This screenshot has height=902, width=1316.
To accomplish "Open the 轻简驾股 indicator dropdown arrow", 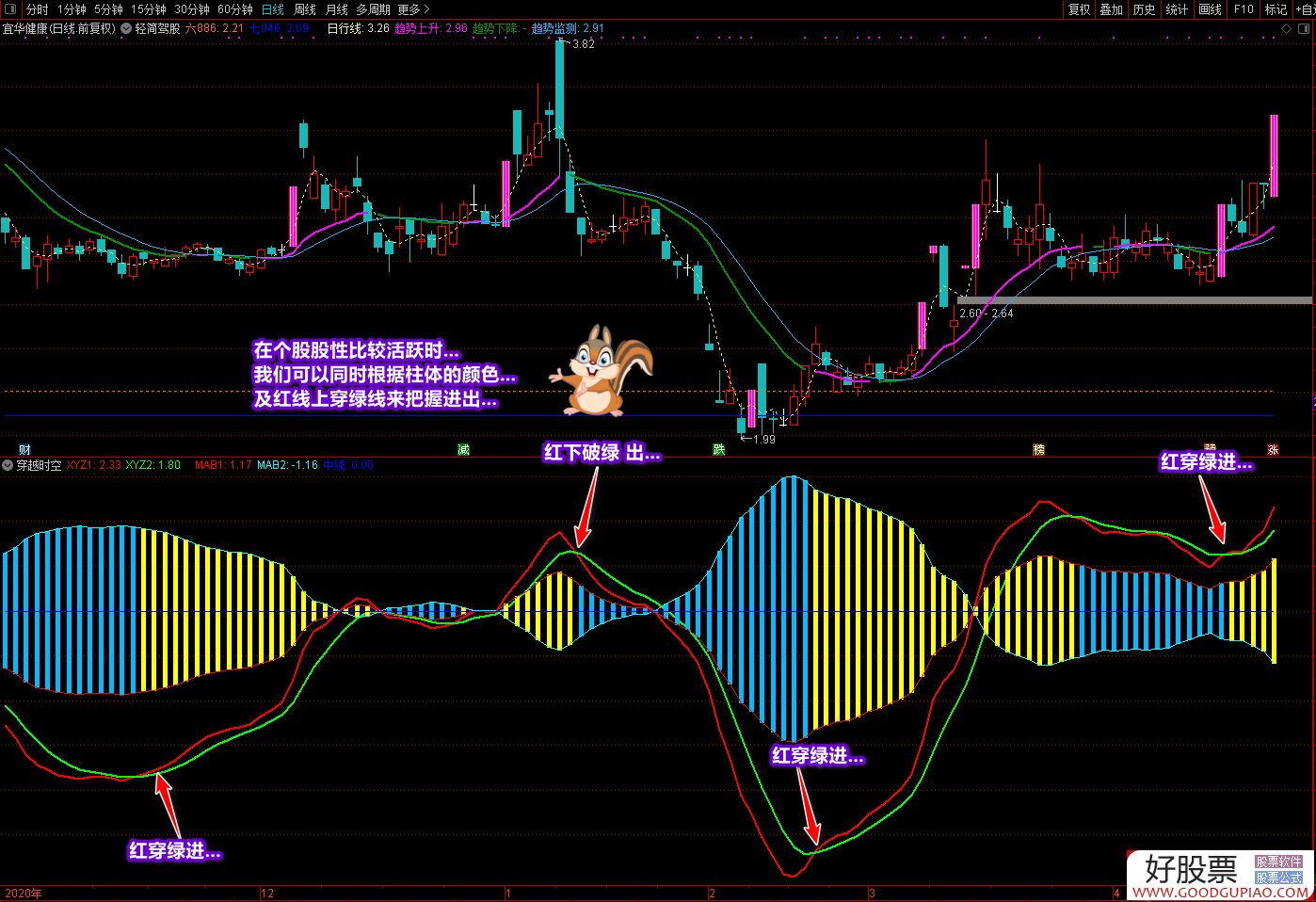I will point(127,28).
